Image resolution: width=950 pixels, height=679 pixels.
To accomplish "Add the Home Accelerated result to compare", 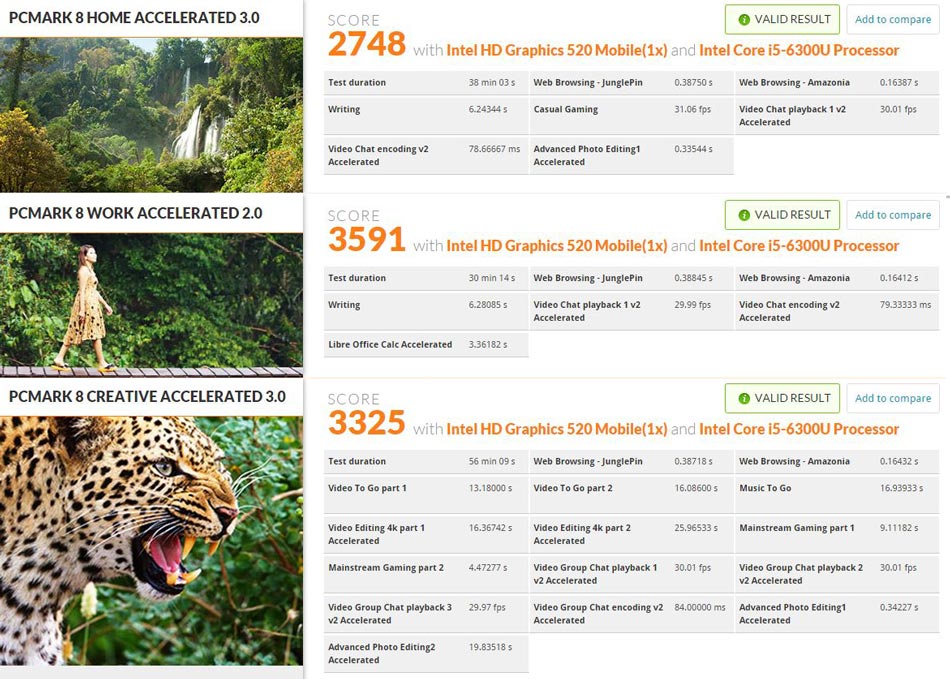I will (892, 19).
